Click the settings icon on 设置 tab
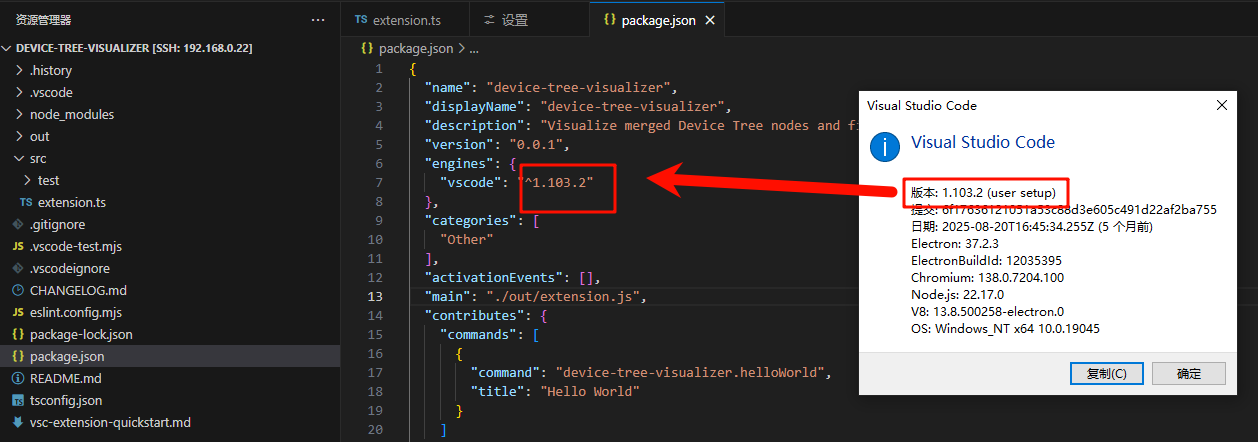 click(x=489, y=20)
